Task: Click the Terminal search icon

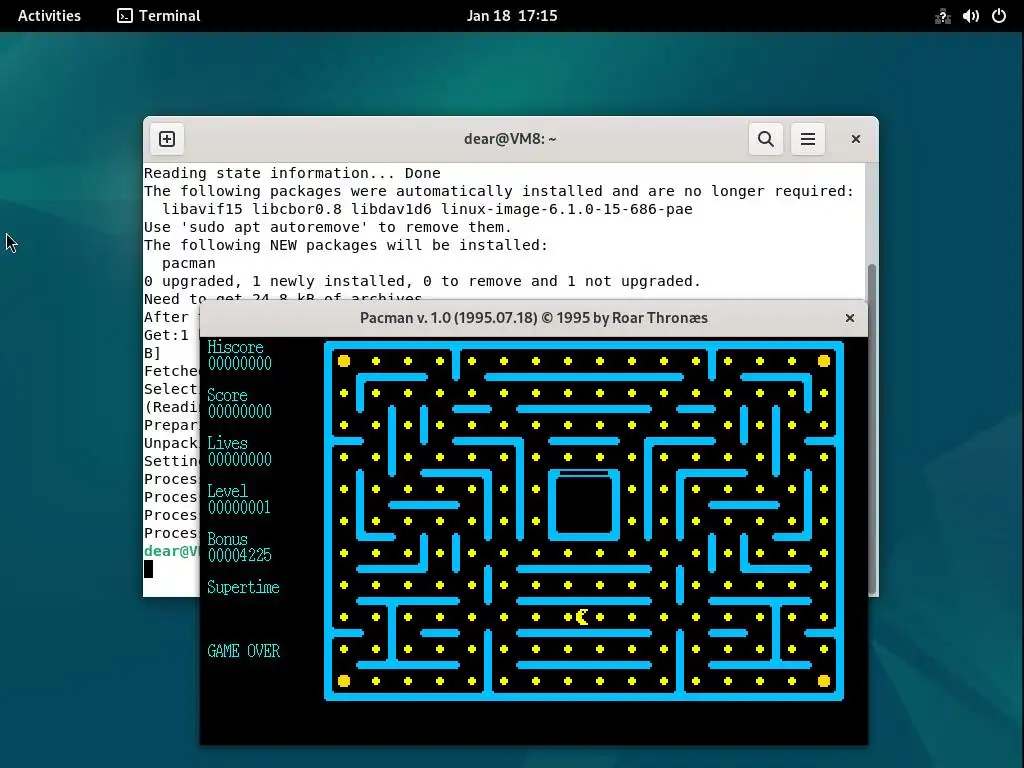Action: pos(765,139)
